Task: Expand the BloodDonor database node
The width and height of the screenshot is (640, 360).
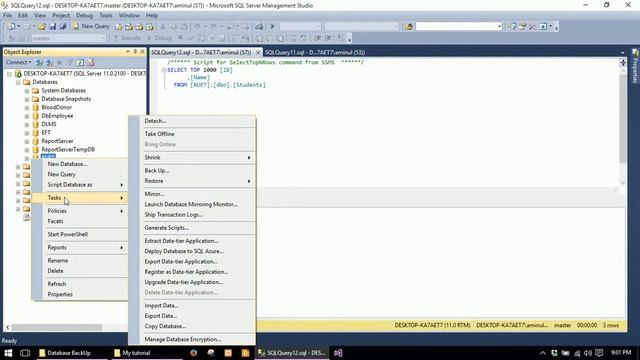Action: click(x=27, y=108)
